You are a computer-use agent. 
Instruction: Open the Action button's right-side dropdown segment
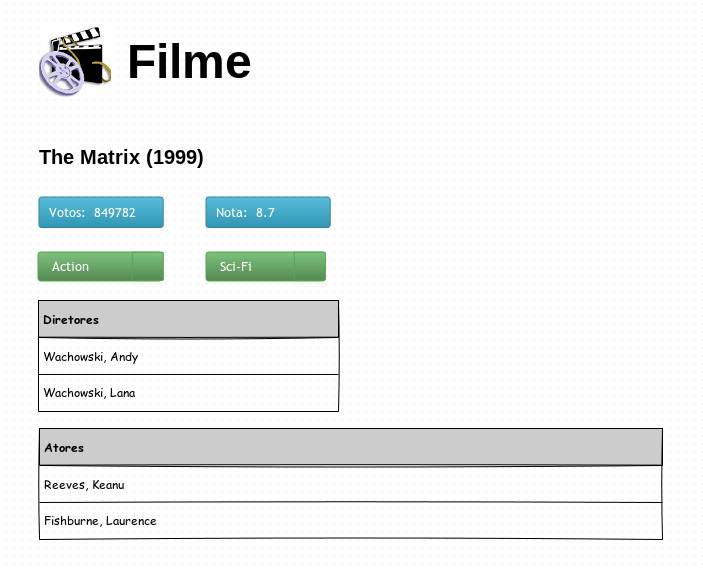148,267
